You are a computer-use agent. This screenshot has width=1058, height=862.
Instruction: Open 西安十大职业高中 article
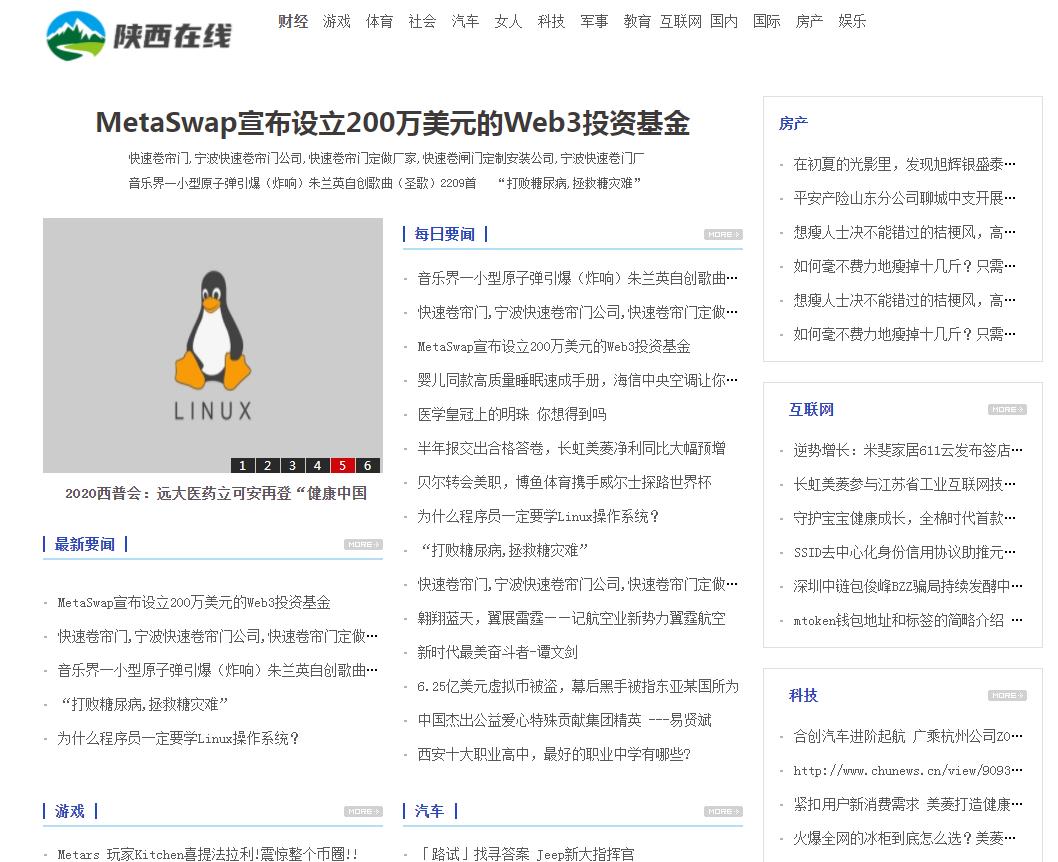pyautogui.click(x=554, y=754)
